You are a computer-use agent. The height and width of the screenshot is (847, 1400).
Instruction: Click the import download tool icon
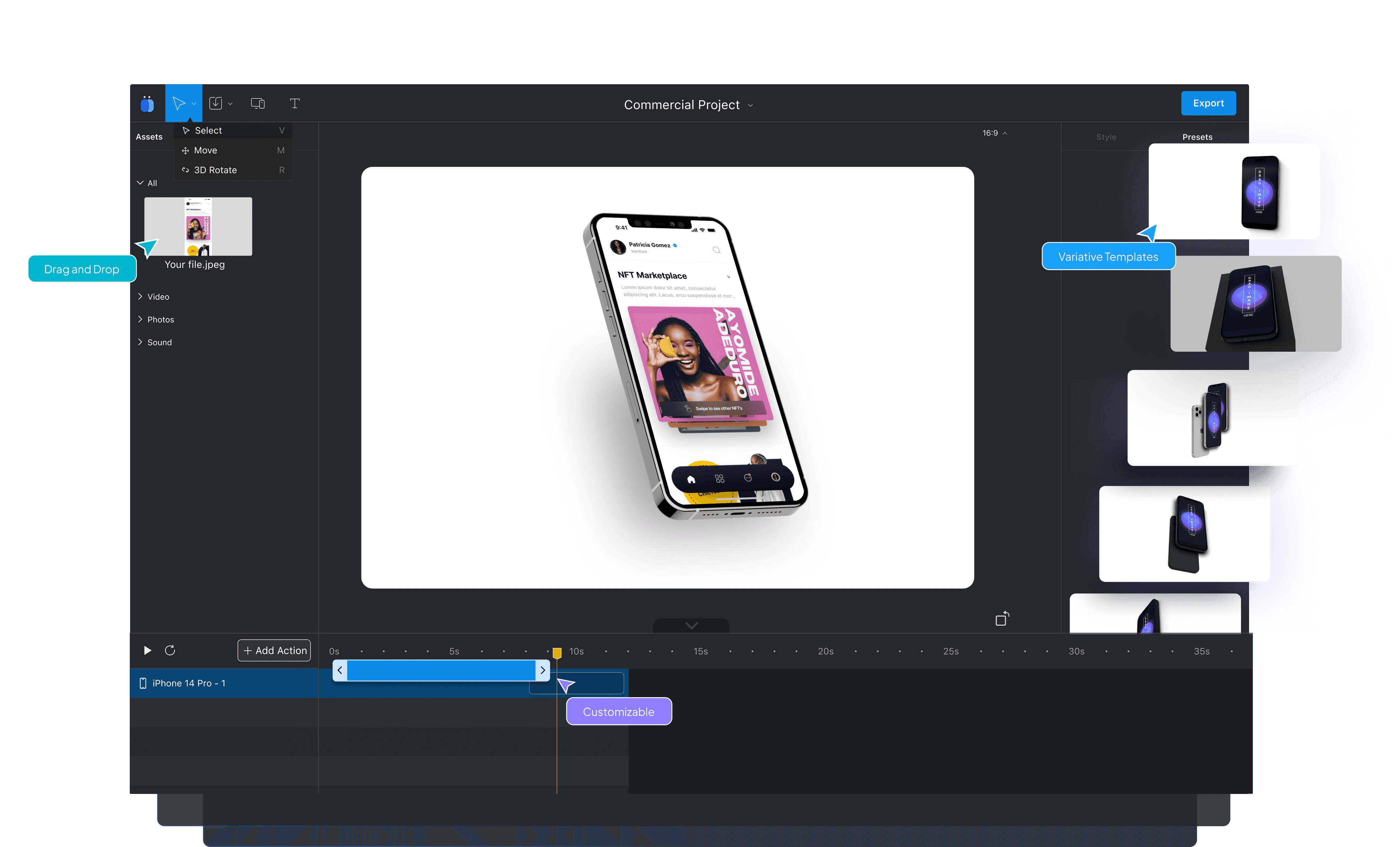[215, 103]
